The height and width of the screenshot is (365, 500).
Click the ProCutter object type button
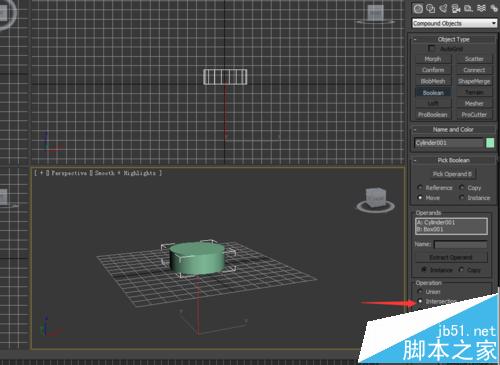[474, 115]
